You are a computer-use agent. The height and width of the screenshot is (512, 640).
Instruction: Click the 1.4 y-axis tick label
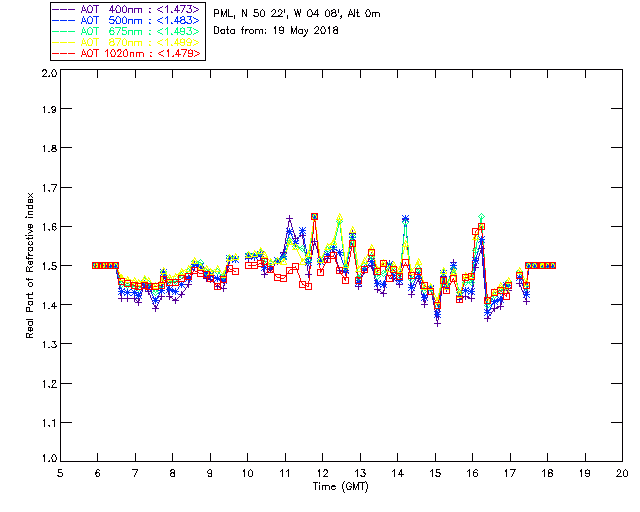point(49,305)
